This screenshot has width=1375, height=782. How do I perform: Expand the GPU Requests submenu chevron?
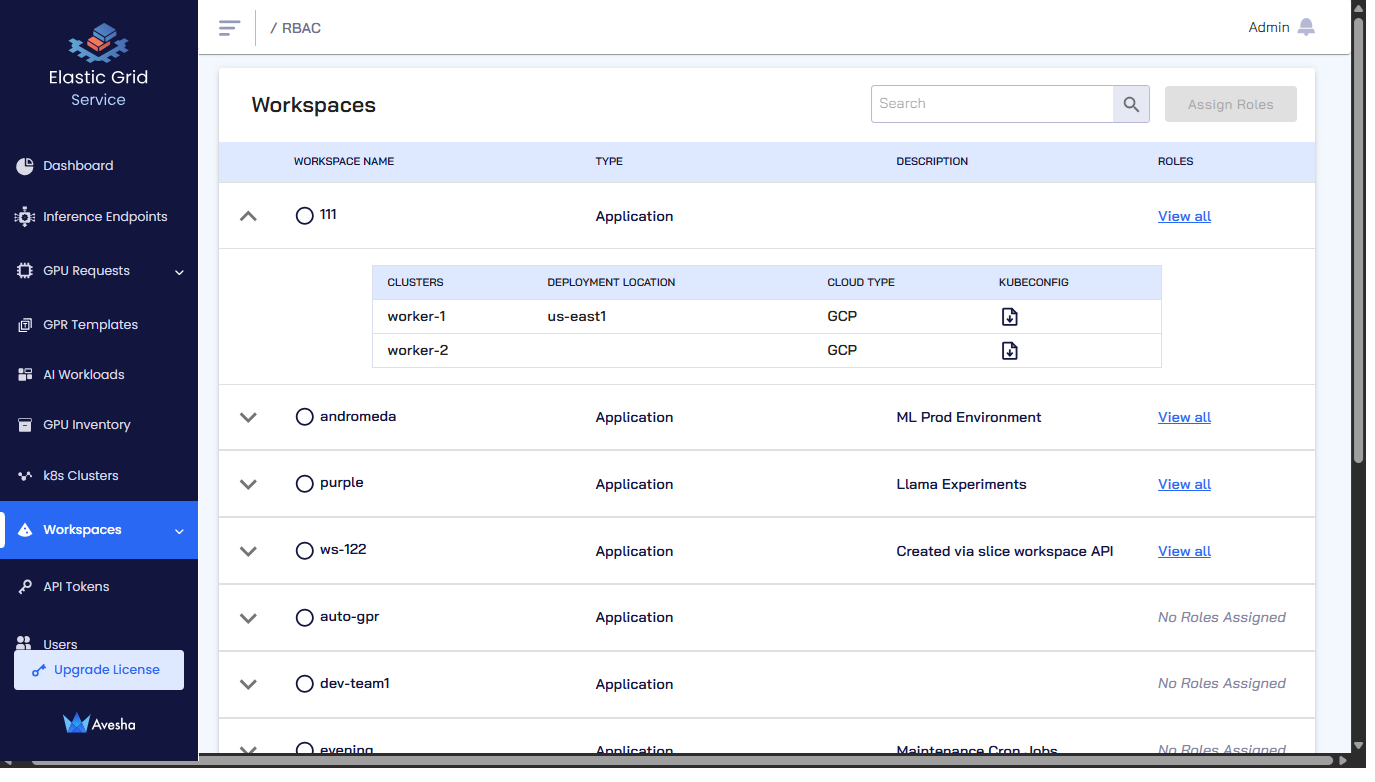(179, 272)
